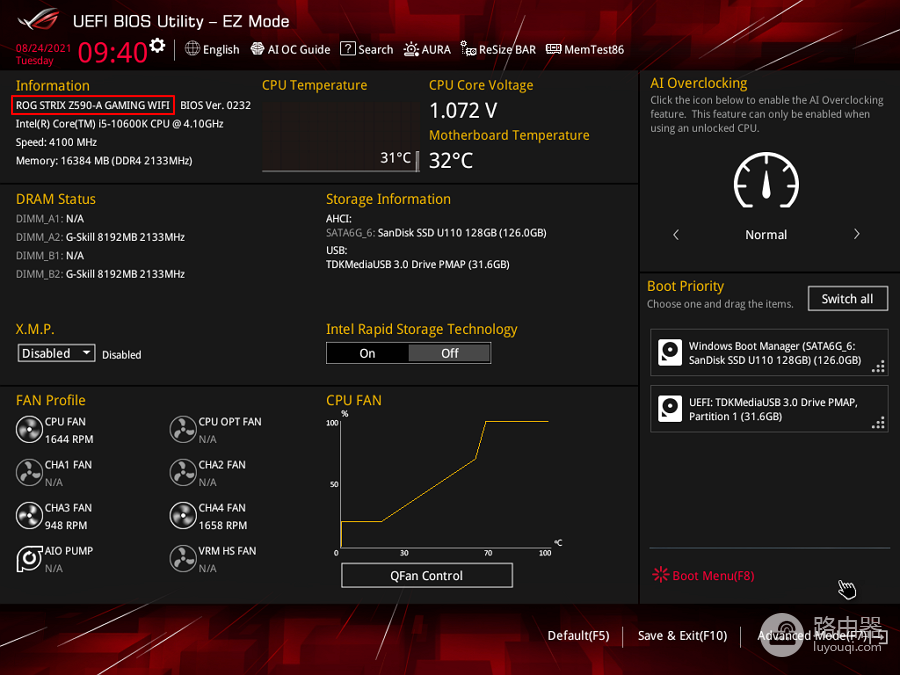The height and width of the screenshot is (675, 900).
Task: Select UEFI TDKMedia USB boot entry
Action: [x=769, y=409]
